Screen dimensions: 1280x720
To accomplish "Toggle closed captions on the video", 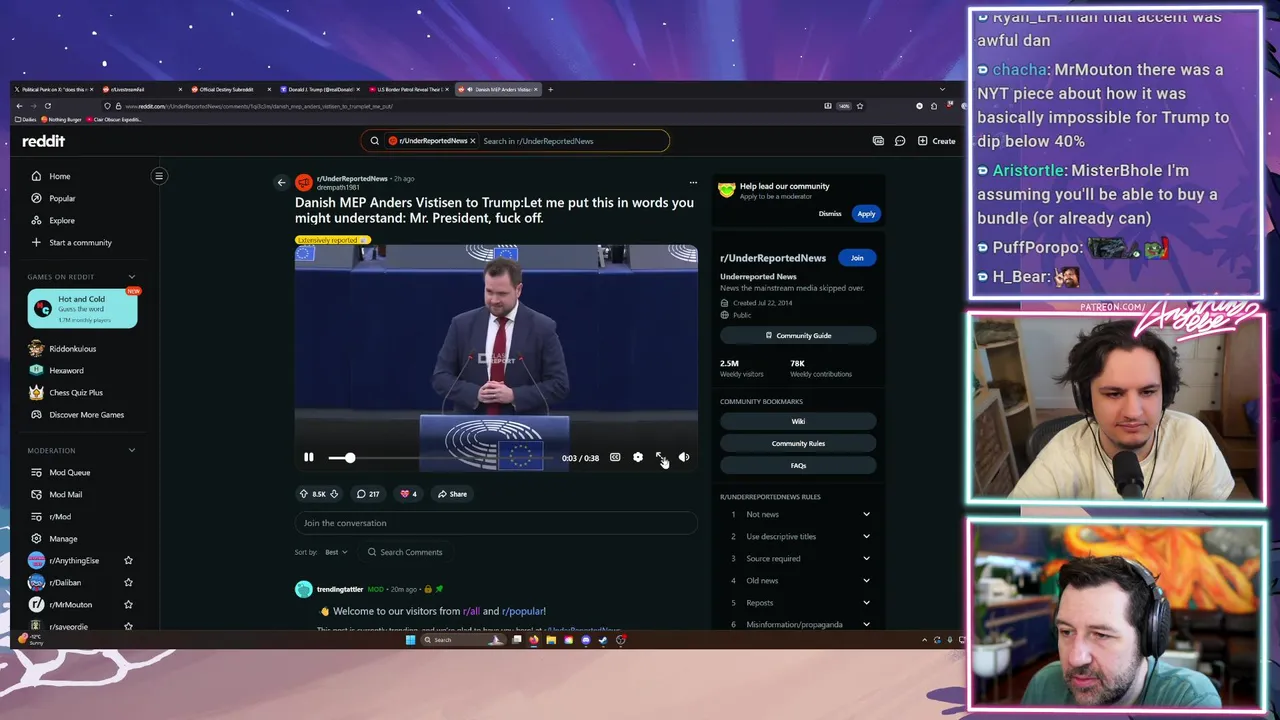I will coord(615,457).
